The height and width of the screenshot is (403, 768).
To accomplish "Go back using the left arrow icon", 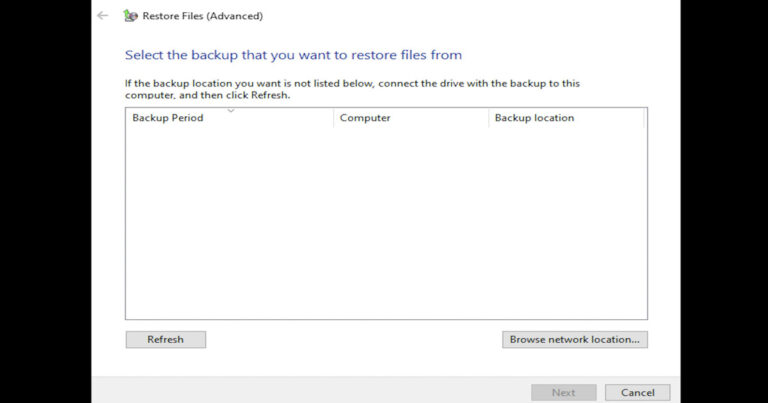I will pos(102,16).
